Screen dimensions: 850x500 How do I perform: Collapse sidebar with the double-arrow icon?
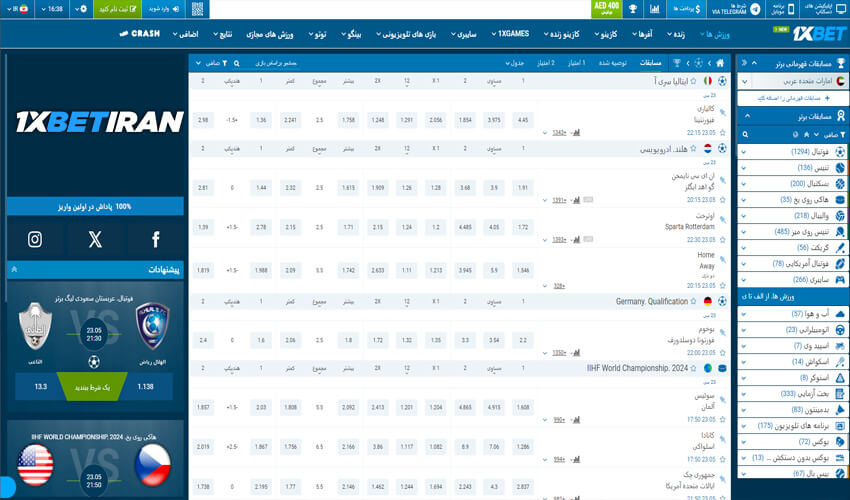(744, 63)
